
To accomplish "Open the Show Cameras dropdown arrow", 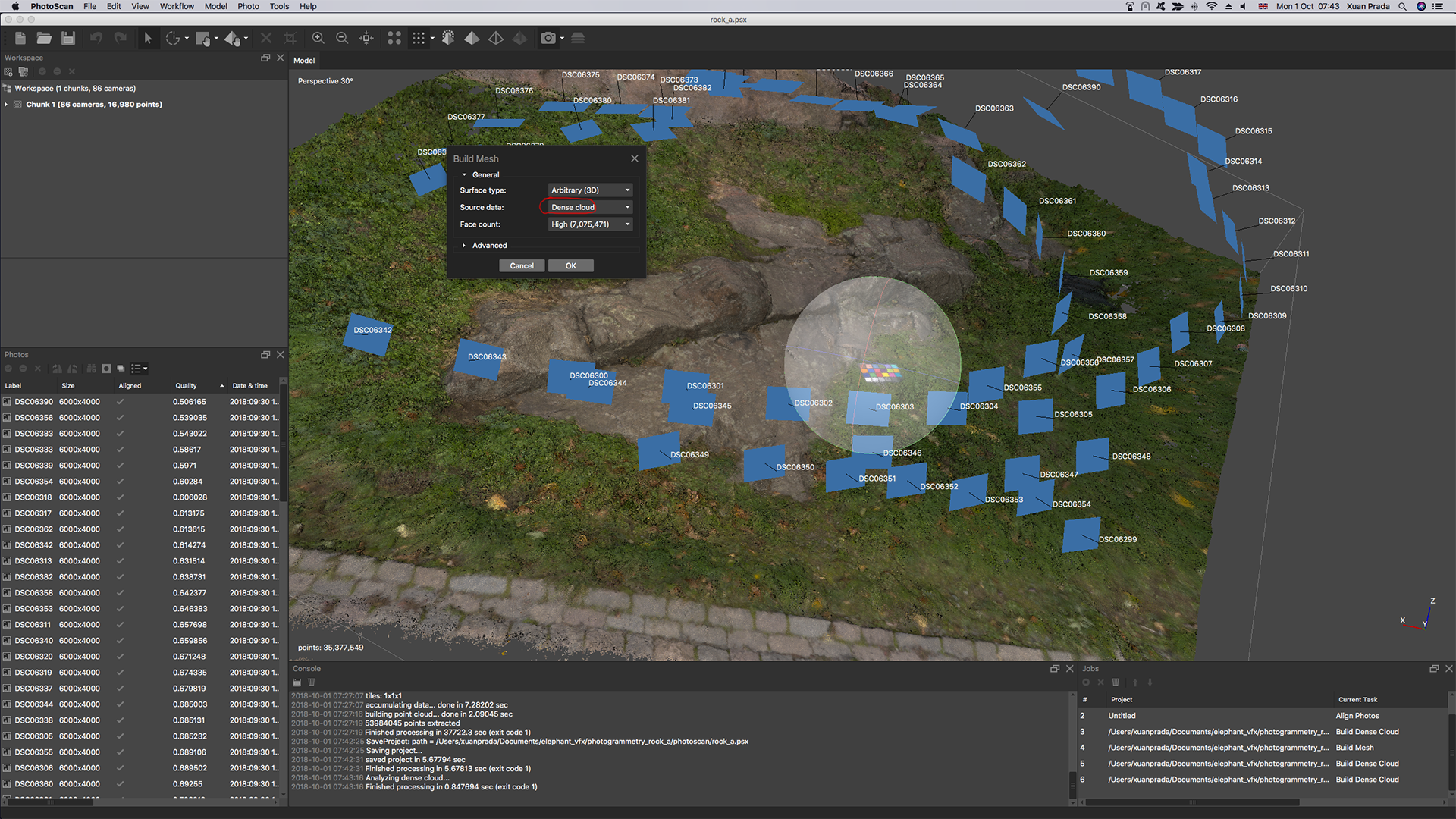I will (x=562, y=39).
